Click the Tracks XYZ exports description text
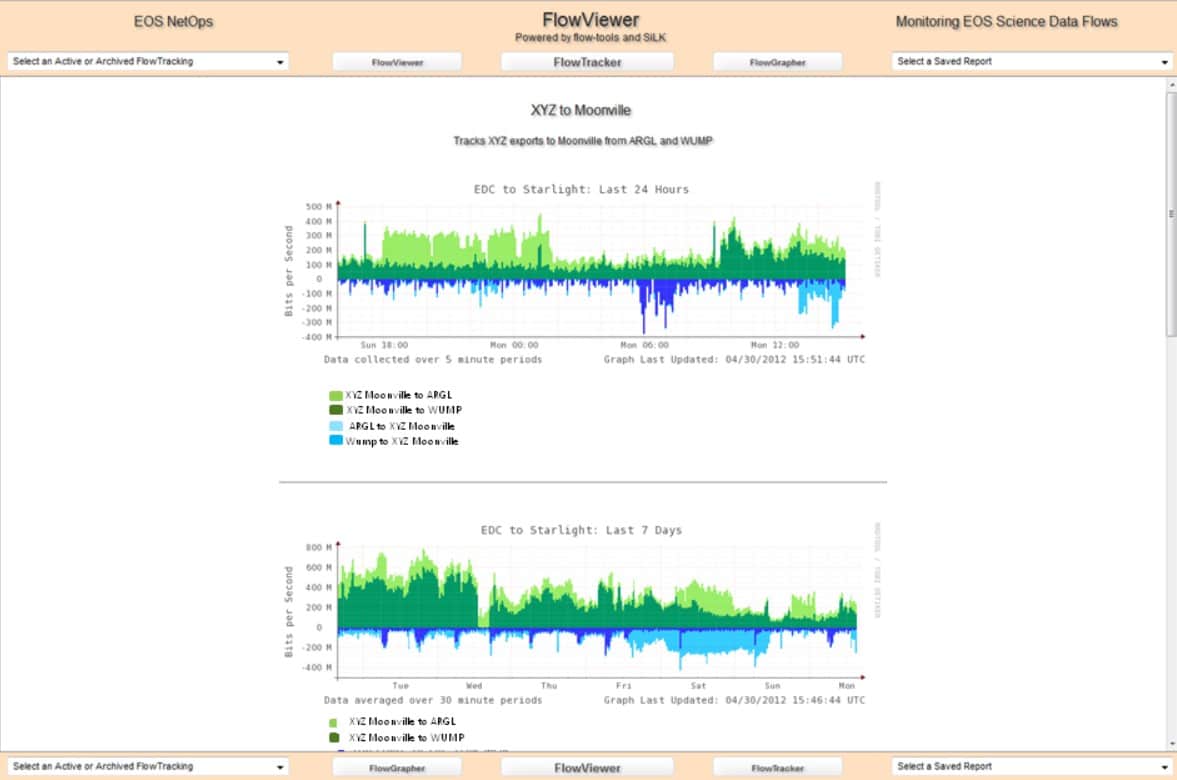1177x780 pixels. [582, 140]
